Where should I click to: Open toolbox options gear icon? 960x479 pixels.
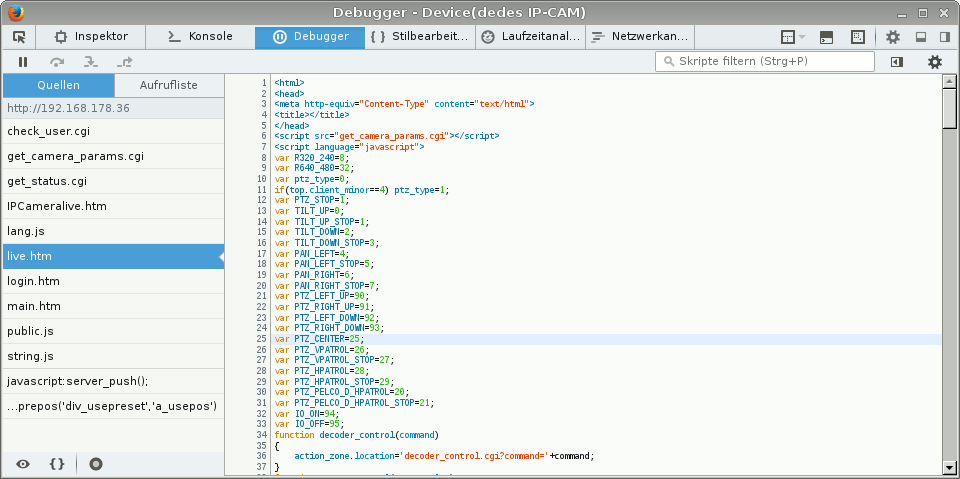coord(893,37)
